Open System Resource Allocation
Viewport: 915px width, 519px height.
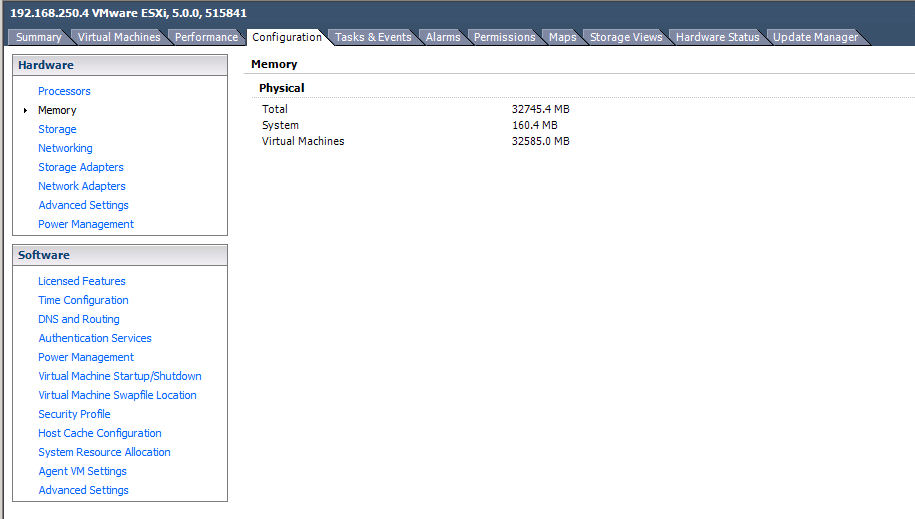tap(104, 452)
